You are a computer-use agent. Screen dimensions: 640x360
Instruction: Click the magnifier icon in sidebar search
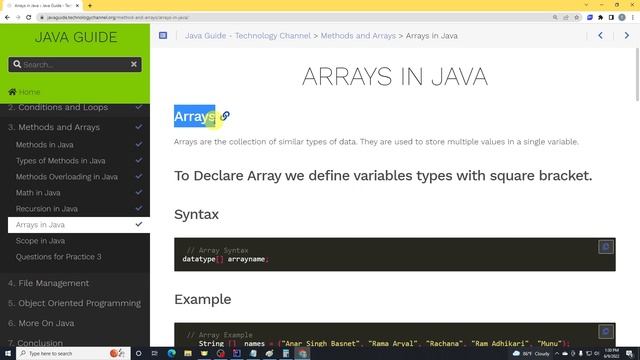point(17,64)
